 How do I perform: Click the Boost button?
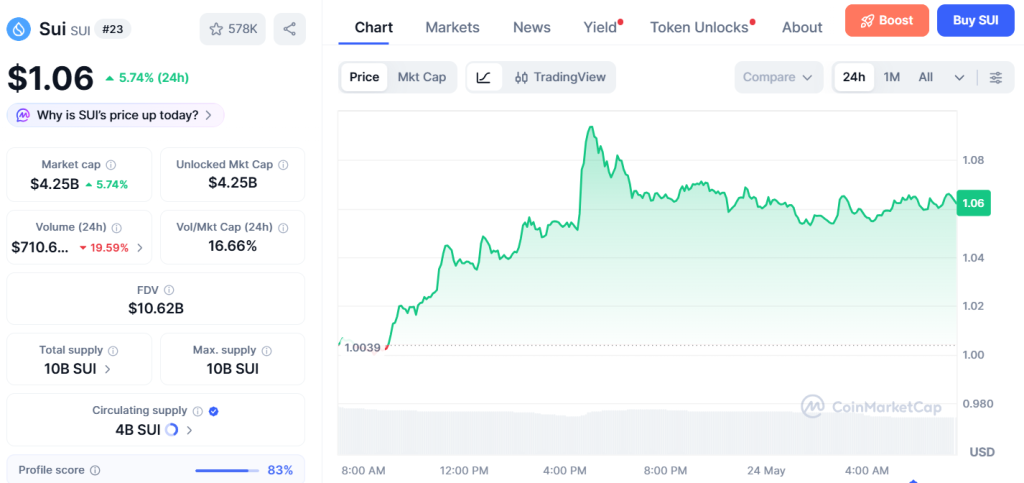click(887, 20)
